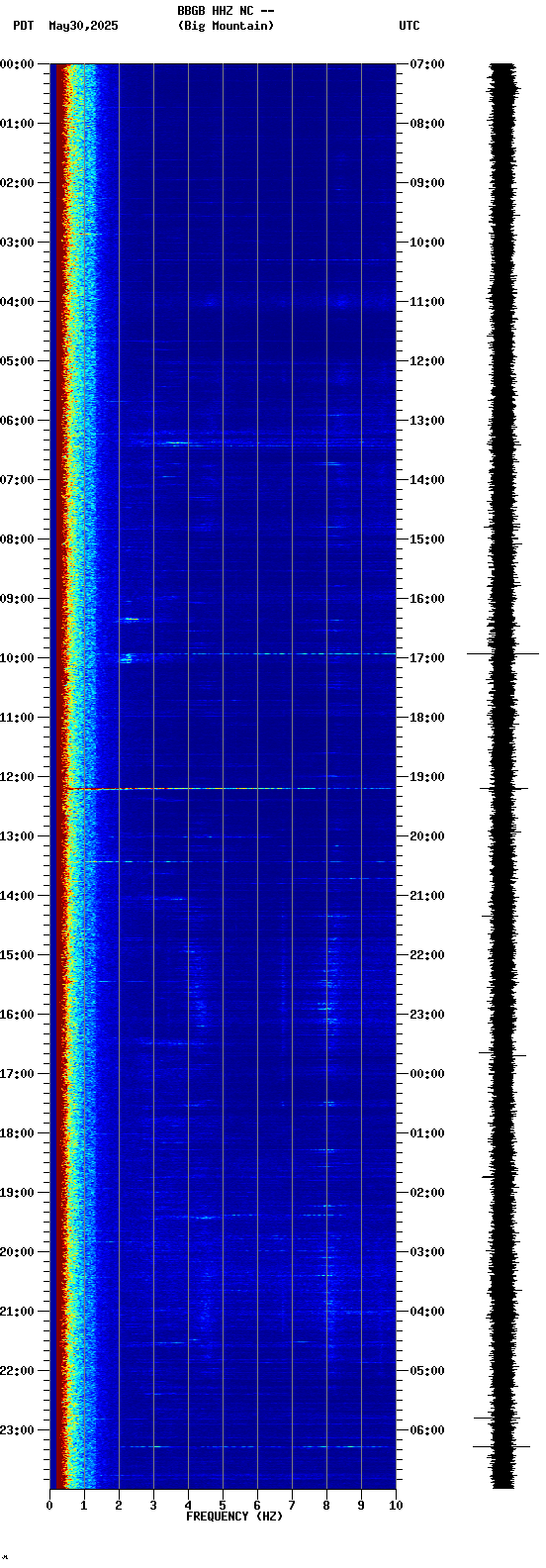Click the 10 frequency axis tick label
The width and height of the screenshot is (546, 1568).
(396, 1506)
